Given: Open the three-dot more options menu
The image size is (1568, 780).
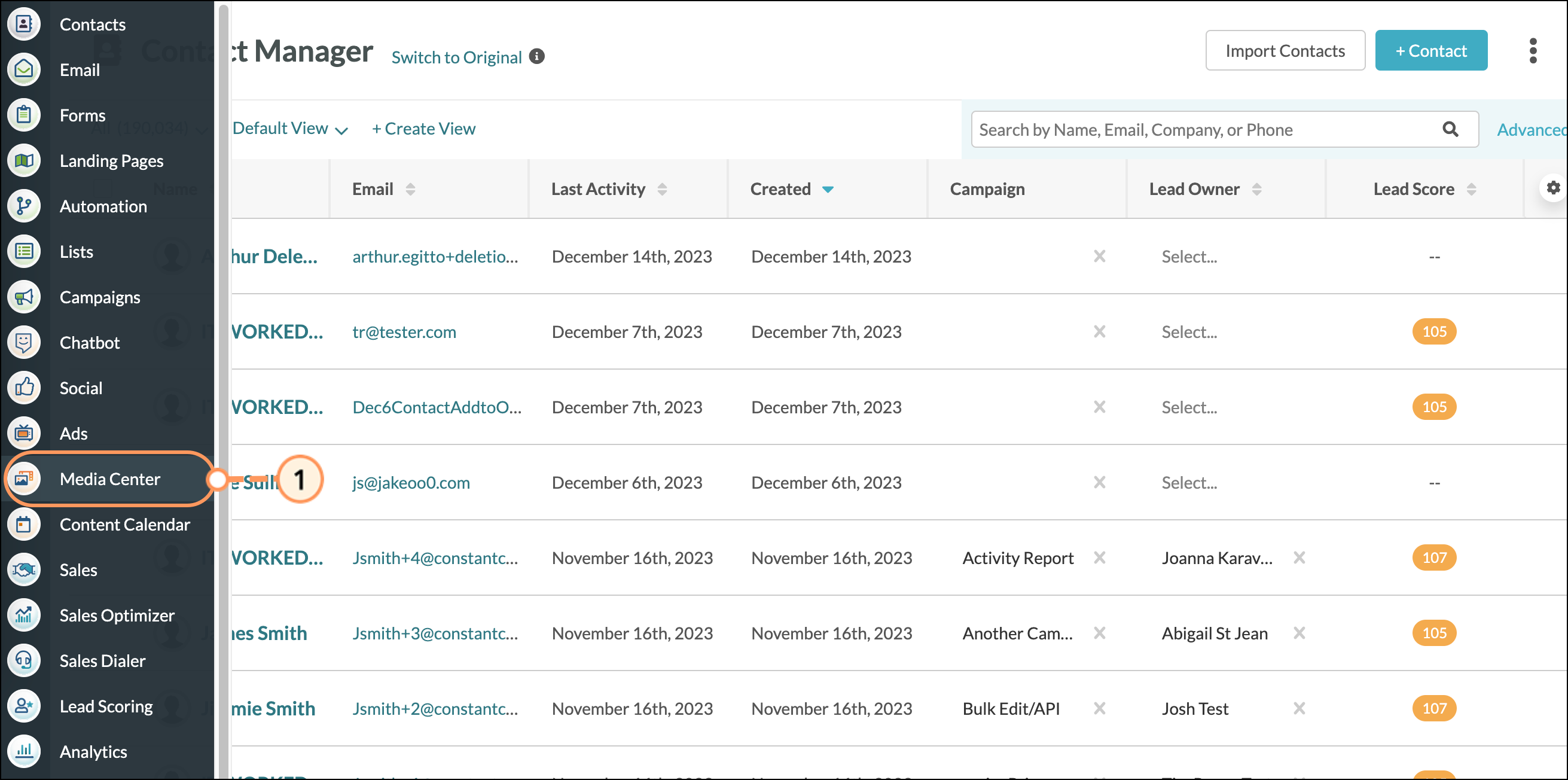Looking at the screenshot, I should (x=1533, y=50).
